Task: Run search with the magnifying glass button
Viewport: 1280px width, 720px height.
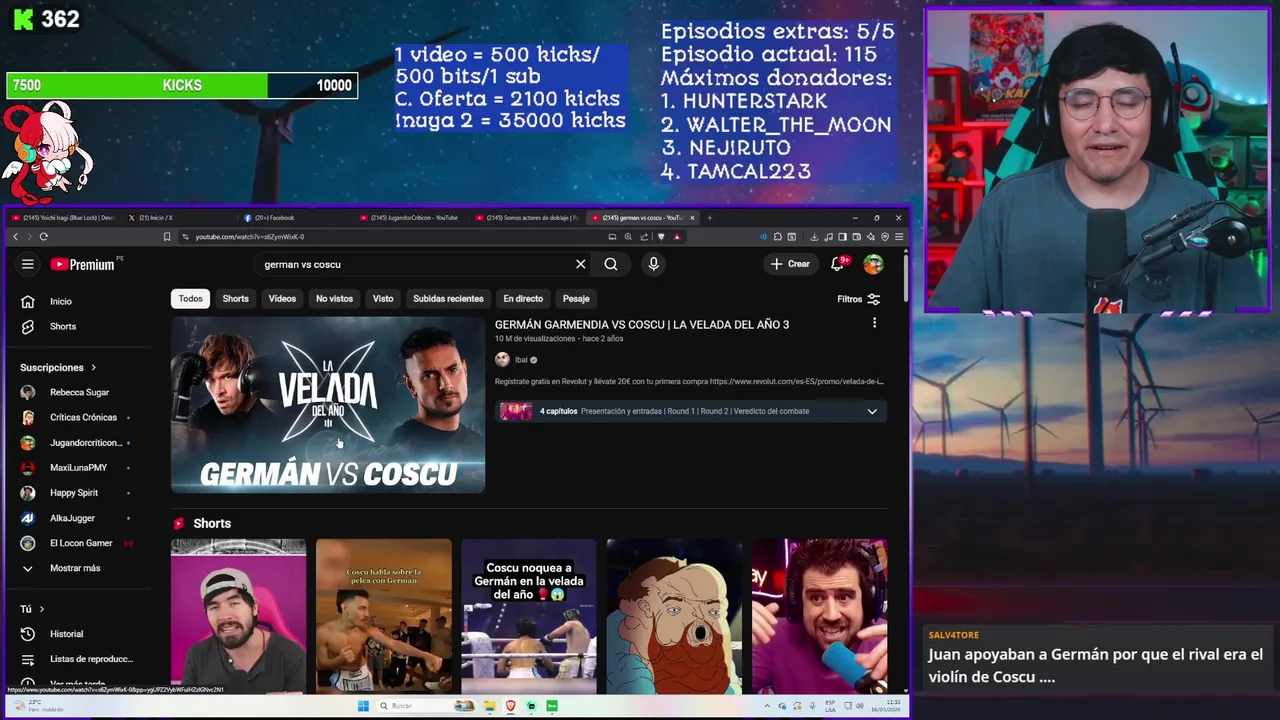Action: [611, 264]
